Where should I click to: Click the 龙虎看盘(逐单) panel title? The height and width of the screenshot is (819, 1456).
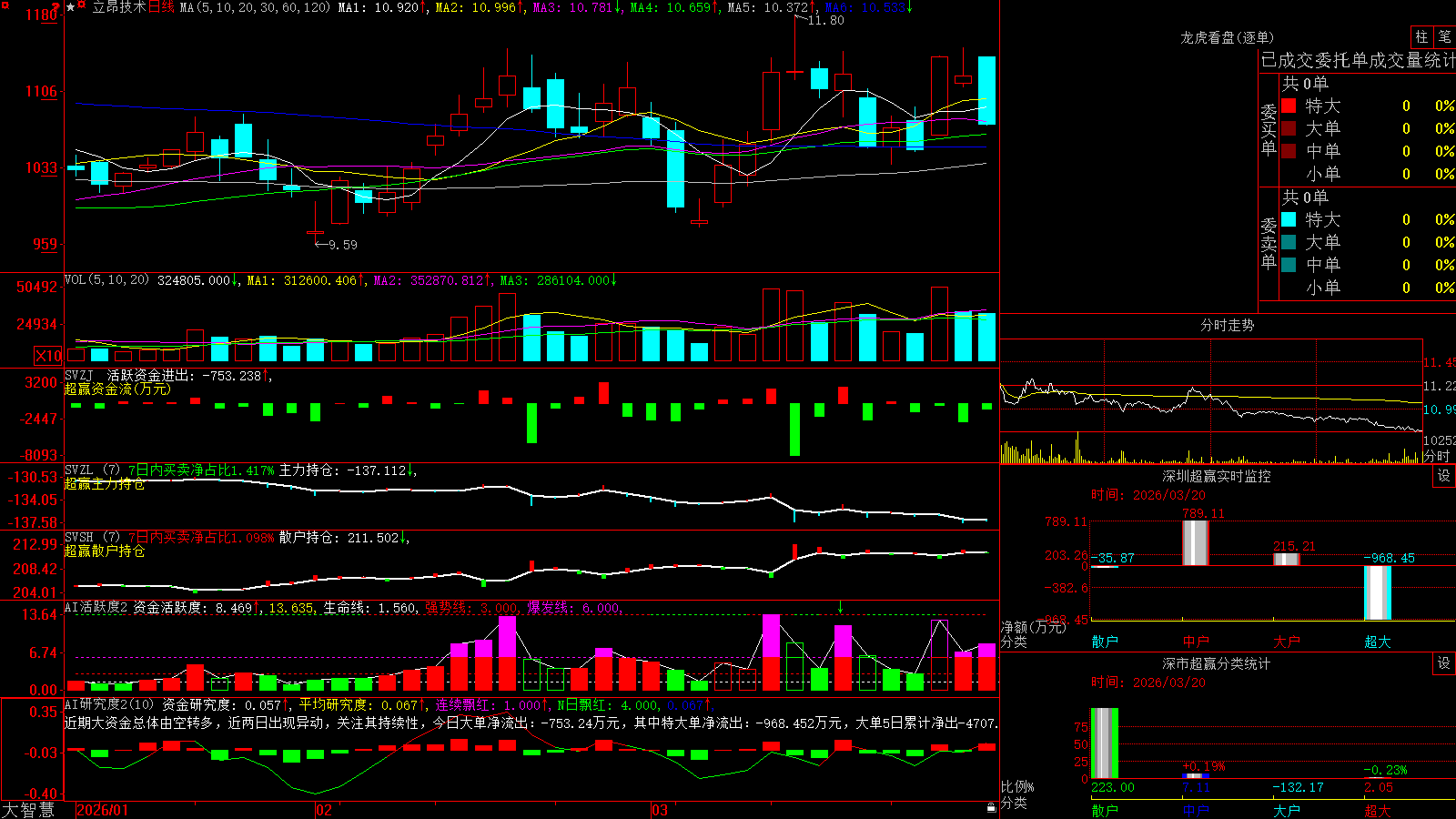point(1227,37)
